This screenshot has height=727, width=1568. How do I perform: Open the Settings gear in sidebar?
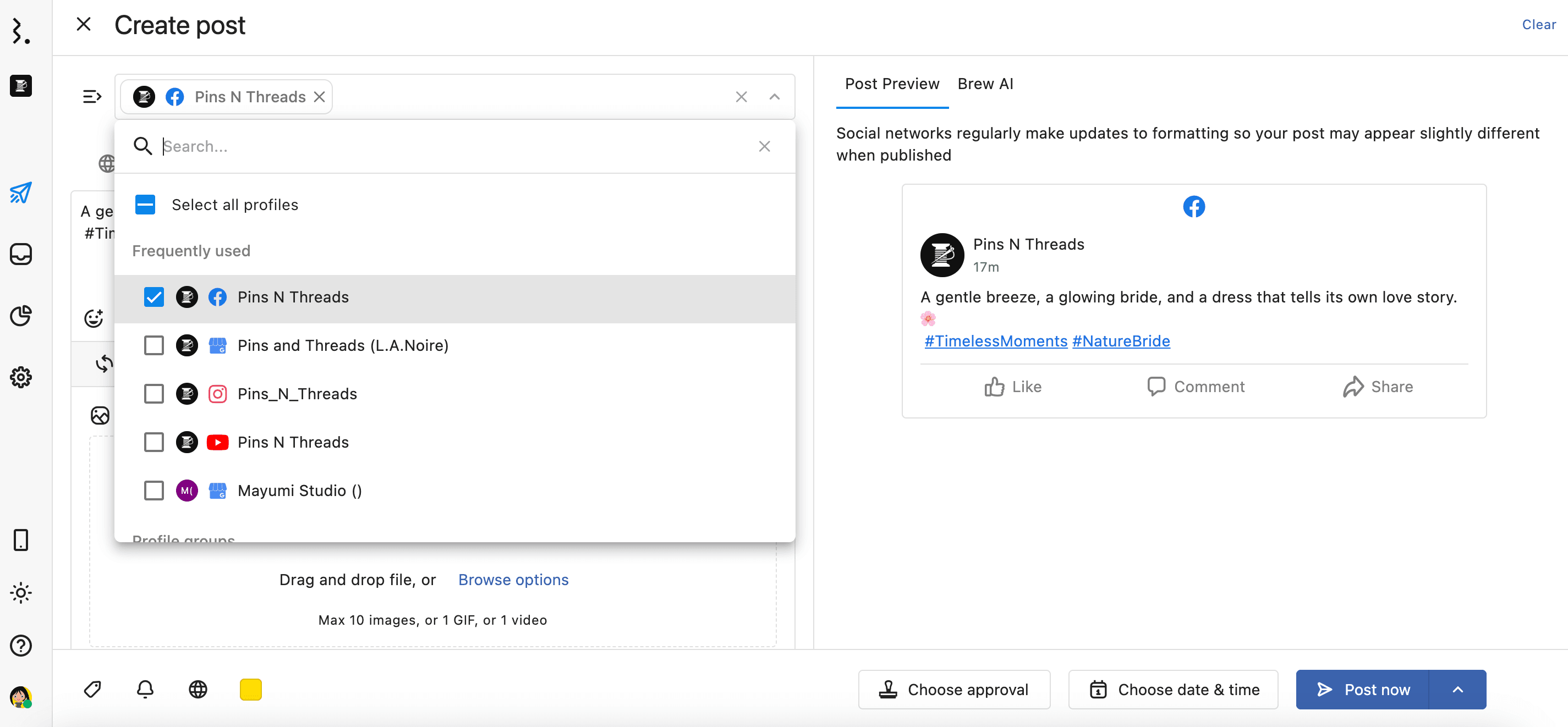(21, 377)
